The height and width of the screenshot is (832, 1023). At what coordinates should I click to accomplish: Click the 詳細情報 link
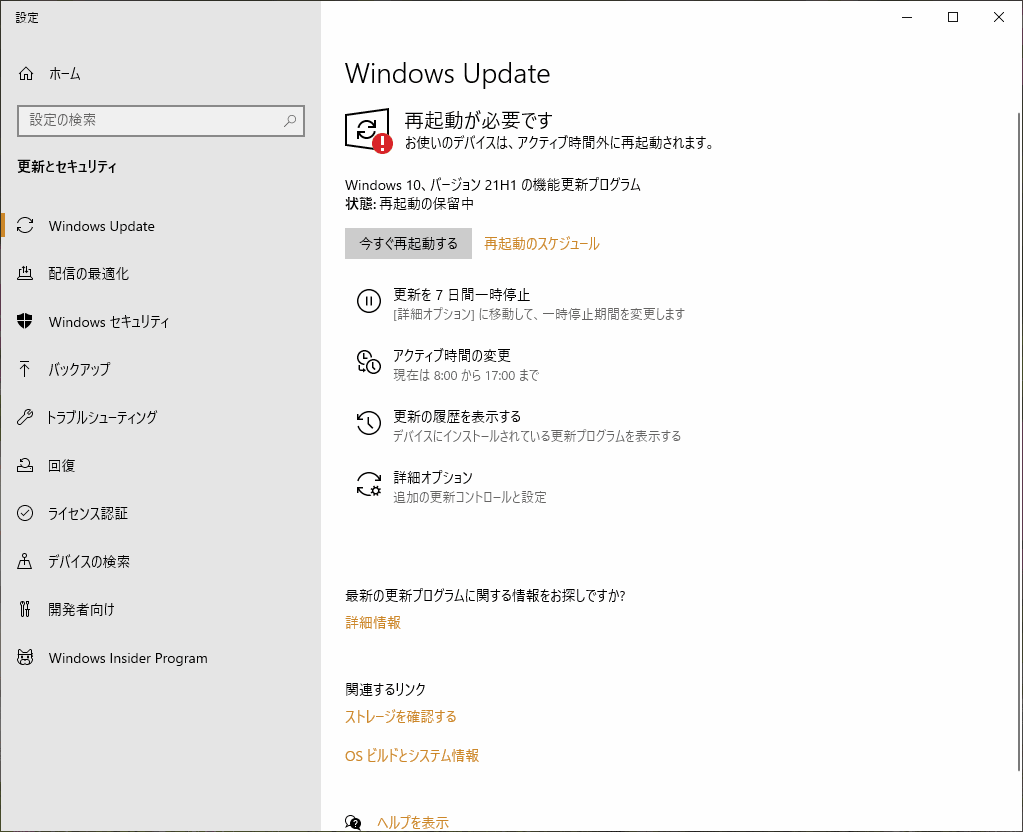click(373, 623)
